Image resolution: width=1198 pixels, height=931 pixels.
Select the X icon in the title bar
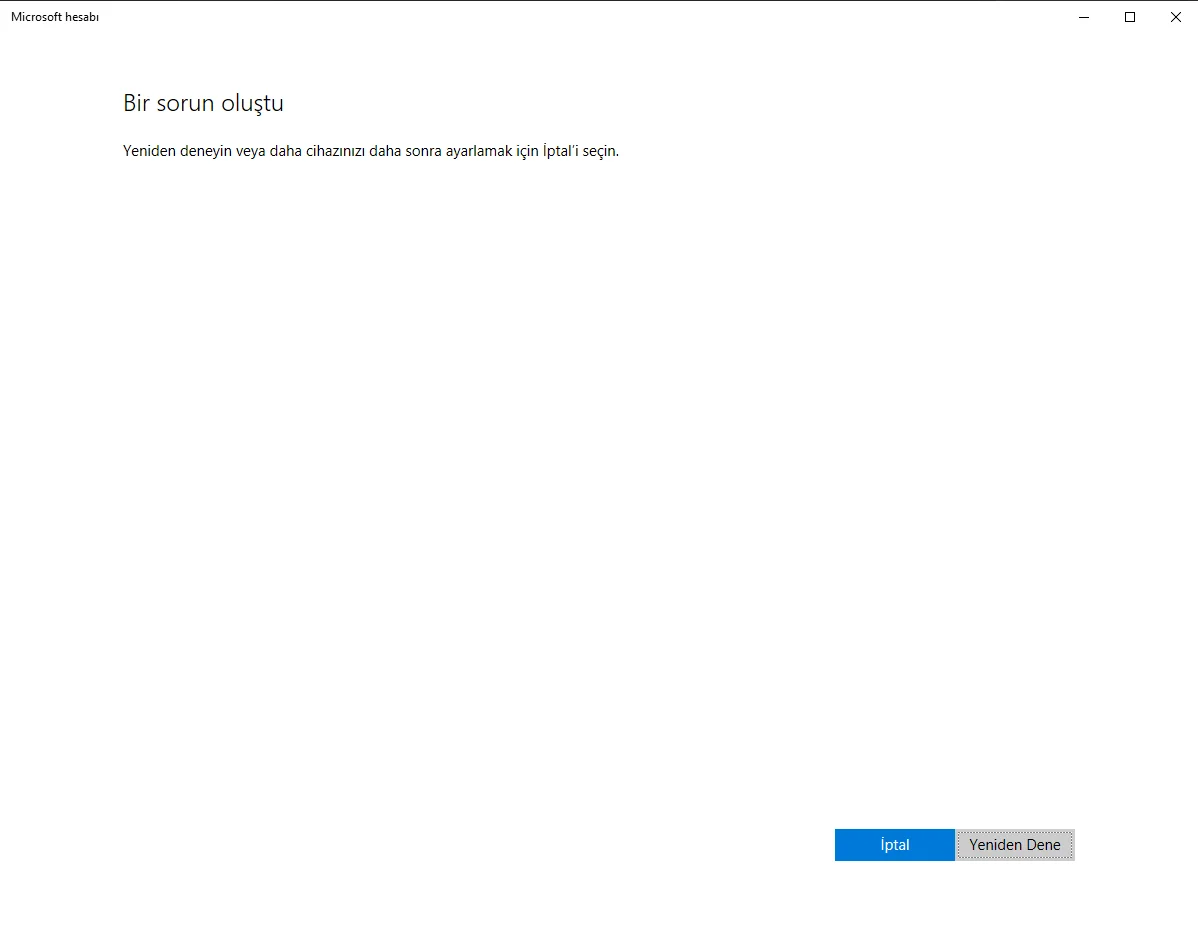click(1175, 17)
